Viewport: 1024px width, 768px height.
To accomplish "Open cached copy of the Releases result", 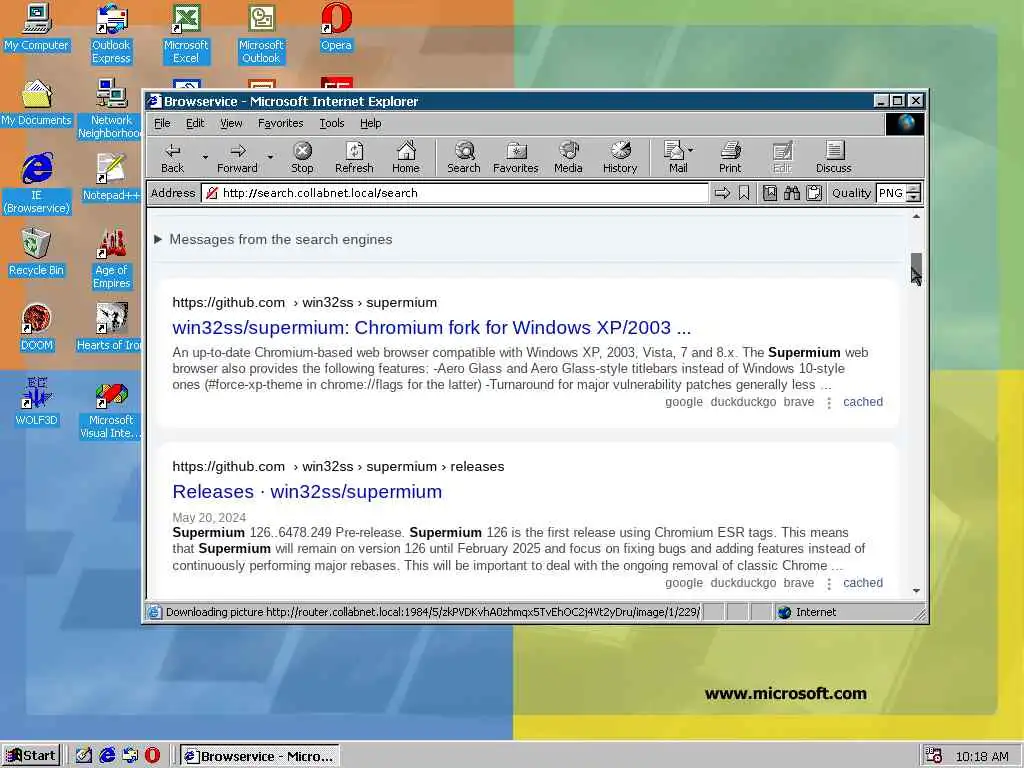I will tap(863, 583).
